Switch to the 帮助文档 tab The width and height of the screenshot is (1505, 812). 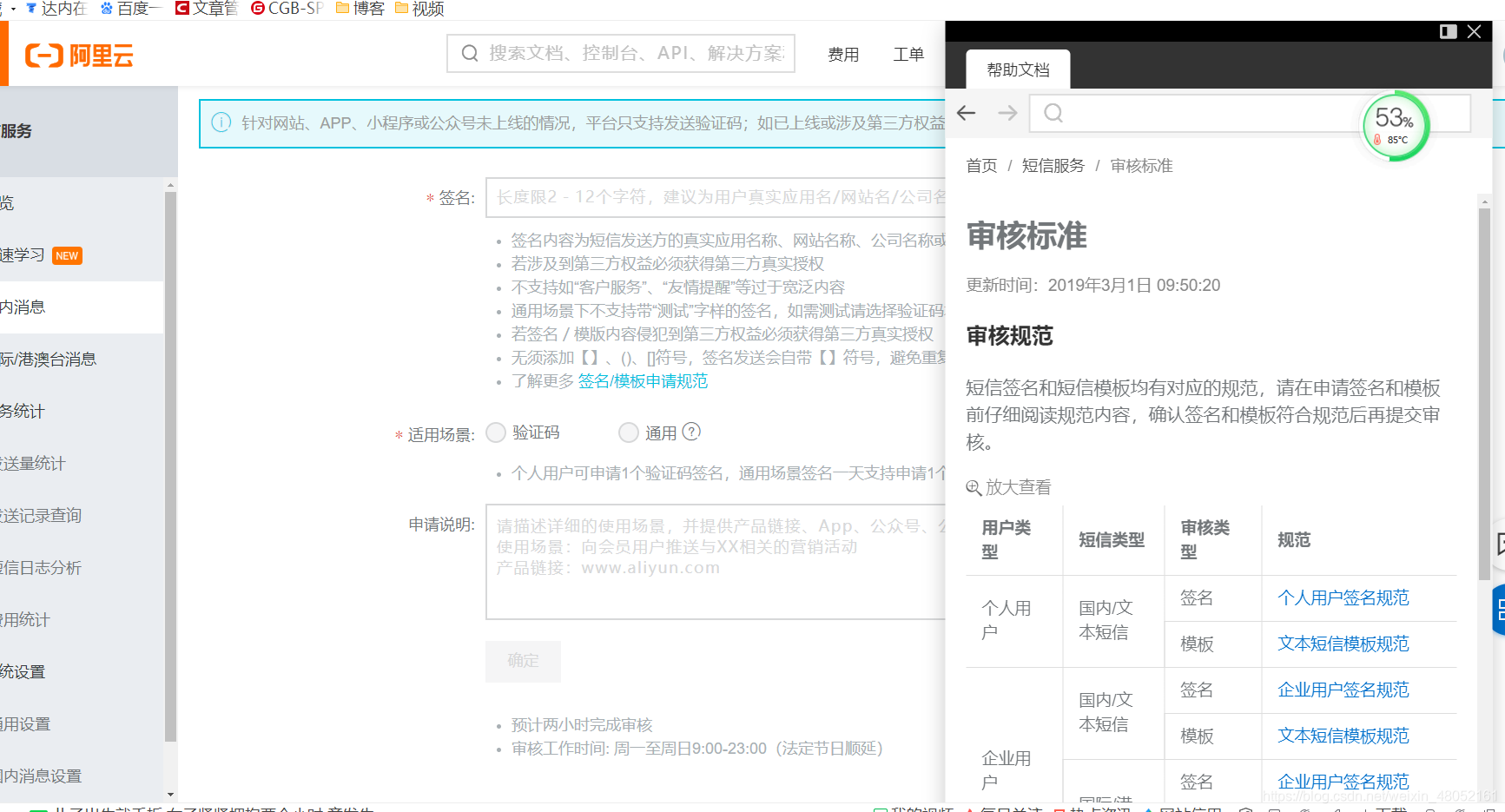(x=1018, y=69)
